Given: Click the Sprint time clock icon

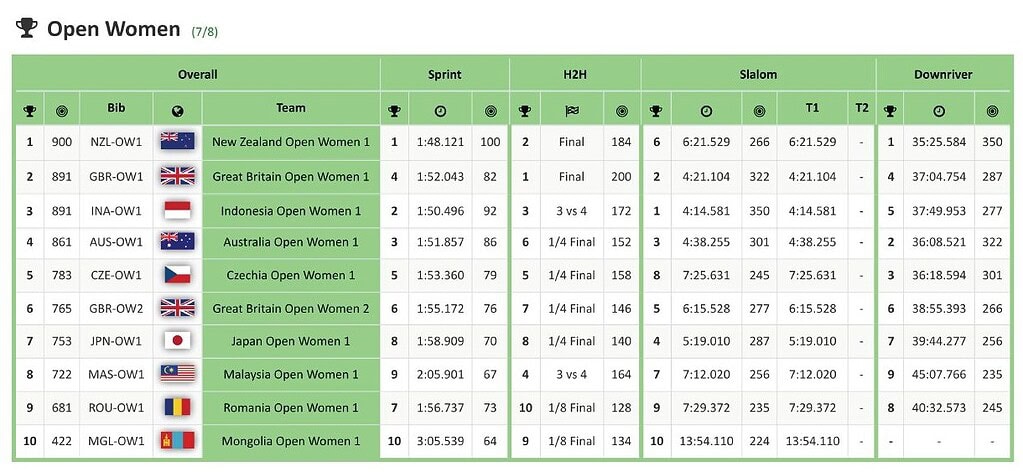Looking at the screenshot, I should coord(441,111).
